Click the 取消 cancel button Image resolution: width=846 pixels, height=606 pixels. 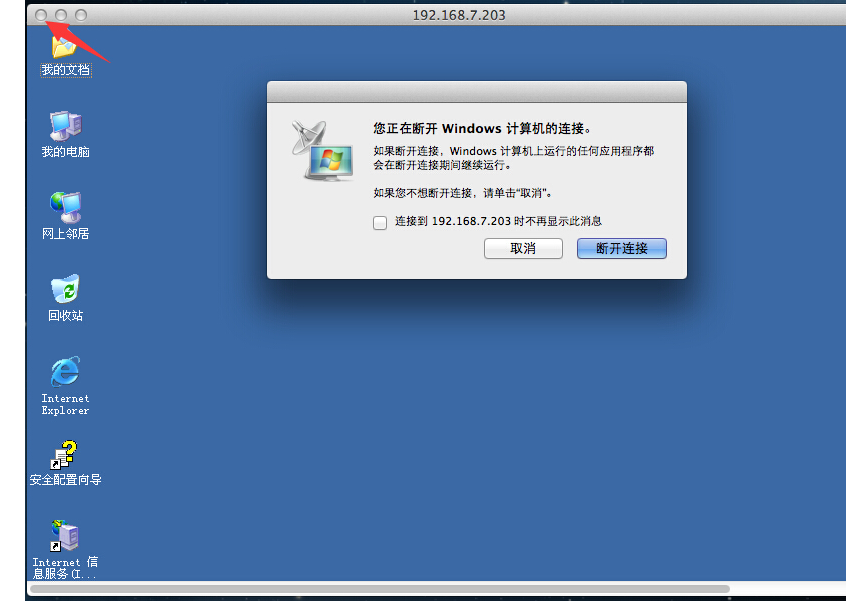click(523, 249)
